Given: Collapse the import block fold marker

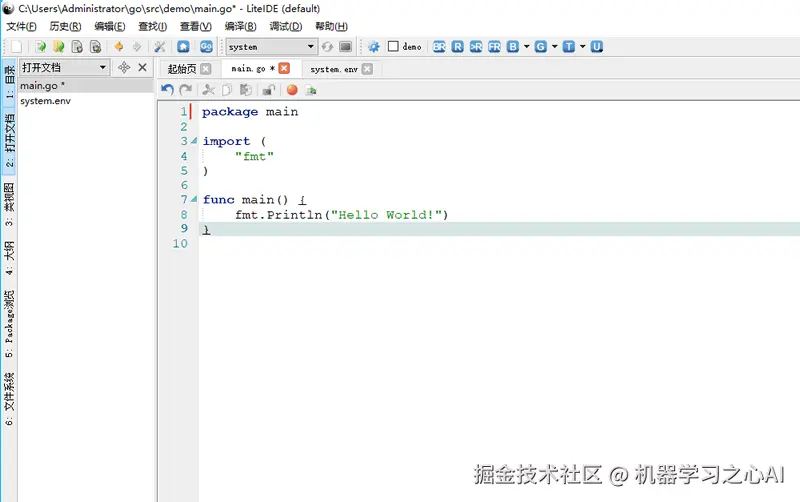Looking at the screenshot, I should [x=194, y=141].
